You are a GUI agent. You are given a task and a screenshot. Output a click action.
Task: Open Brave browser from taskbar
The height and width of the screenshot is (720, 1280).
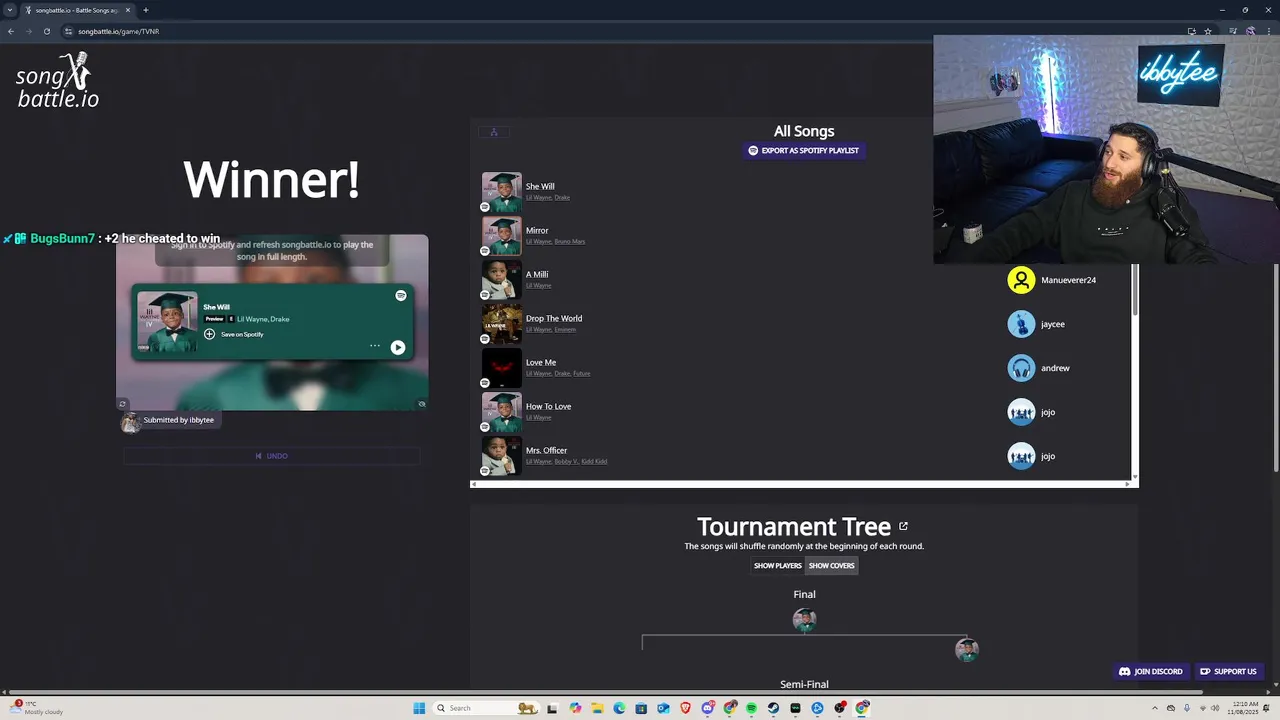pyautogui.click(x=685, y=708)
